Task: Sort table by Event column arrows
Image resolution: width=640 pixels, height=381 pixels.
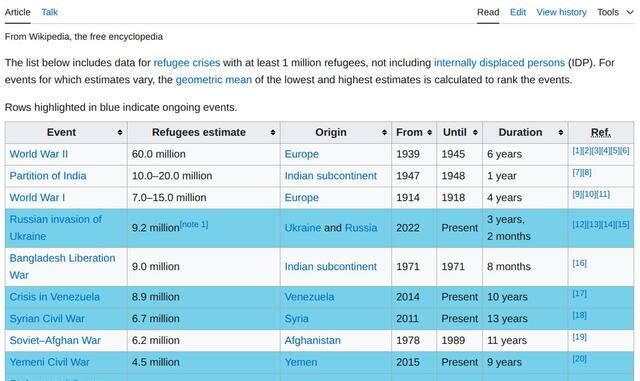Action: [x=120, y=132]
